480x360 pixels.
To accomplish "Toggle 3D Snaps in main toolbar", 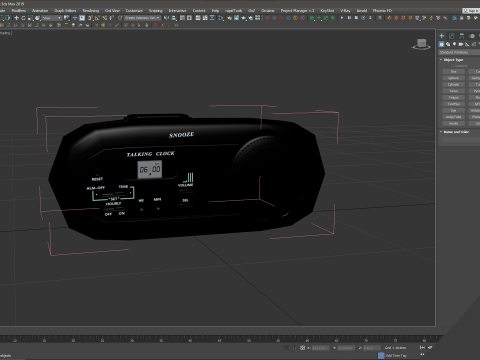I will [x=90, y=18].
